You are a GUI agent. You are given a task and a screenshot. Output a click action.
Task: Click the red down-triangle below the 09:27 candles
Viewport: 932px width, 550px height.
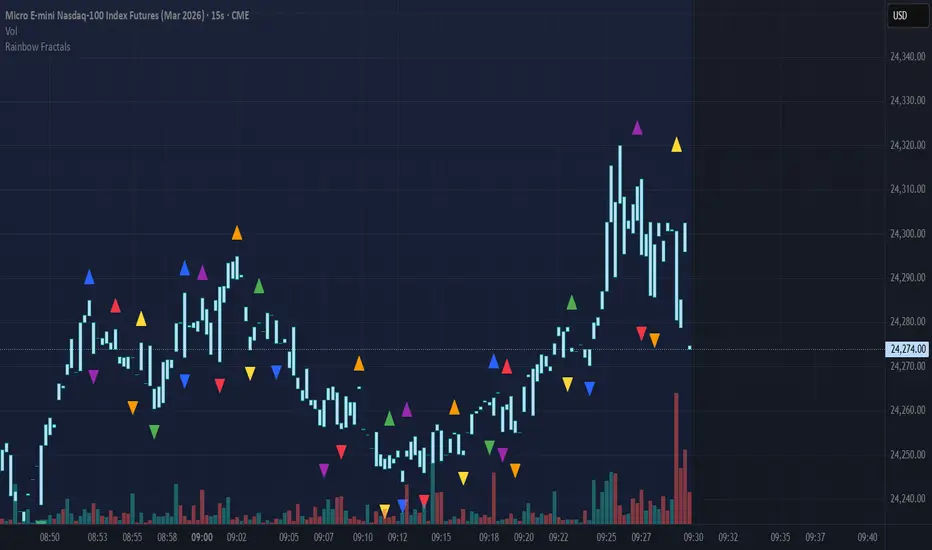tap(641, 333)
